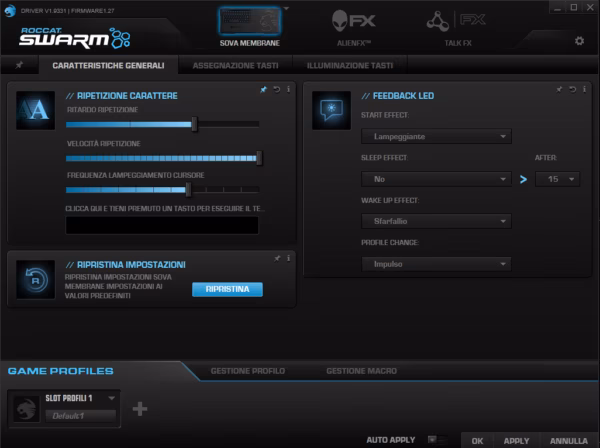Open settings with the gear icon
This screenshot has width=600, height=448.
pyautogui.click(x=579, y=41)
